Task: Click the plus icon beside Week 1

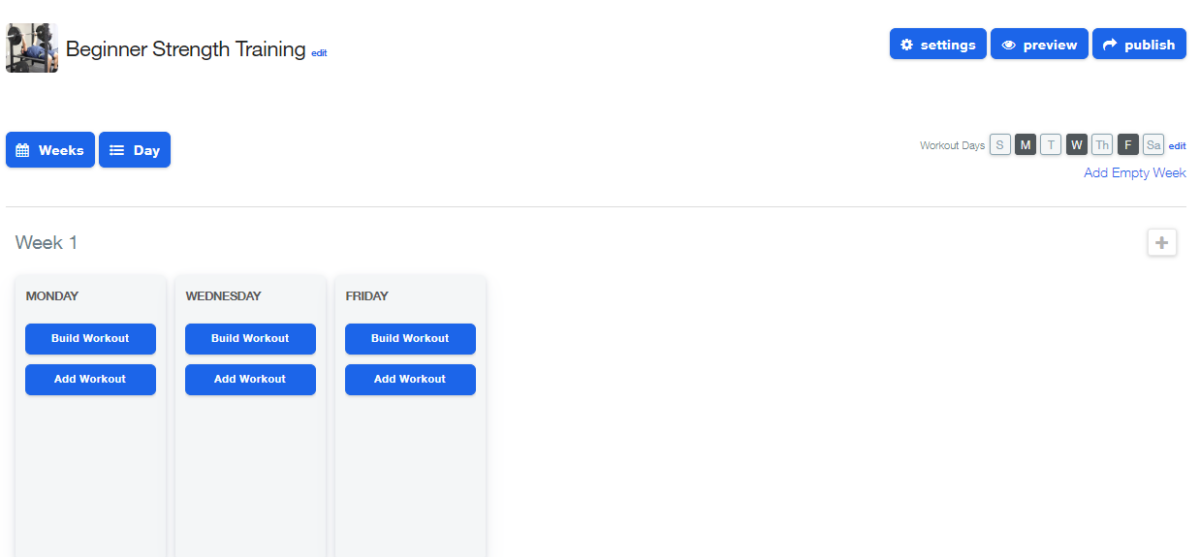Action: tap(1161, 243)
